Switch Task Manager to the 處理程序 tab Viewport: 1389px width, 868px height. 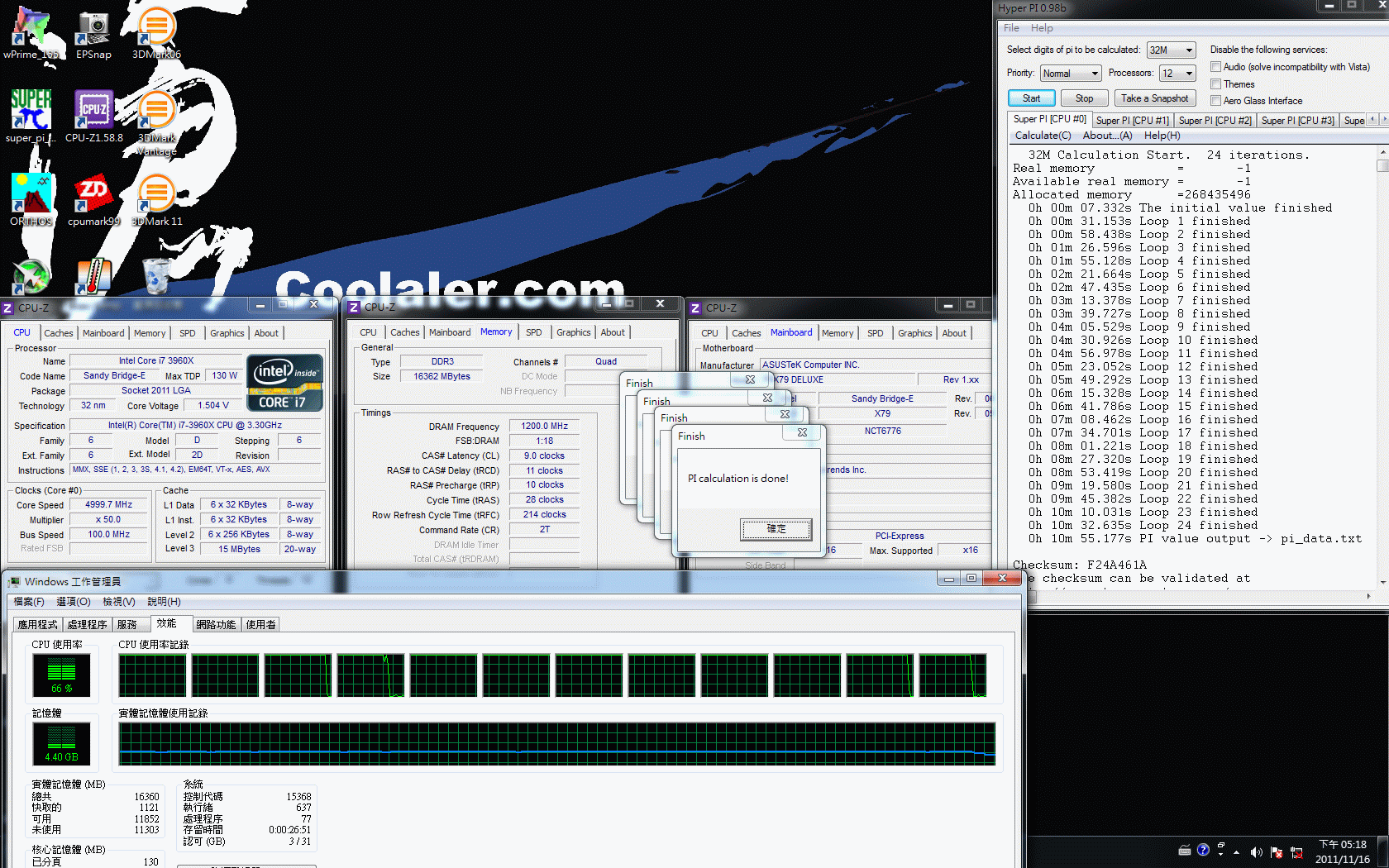coord(87,625)
